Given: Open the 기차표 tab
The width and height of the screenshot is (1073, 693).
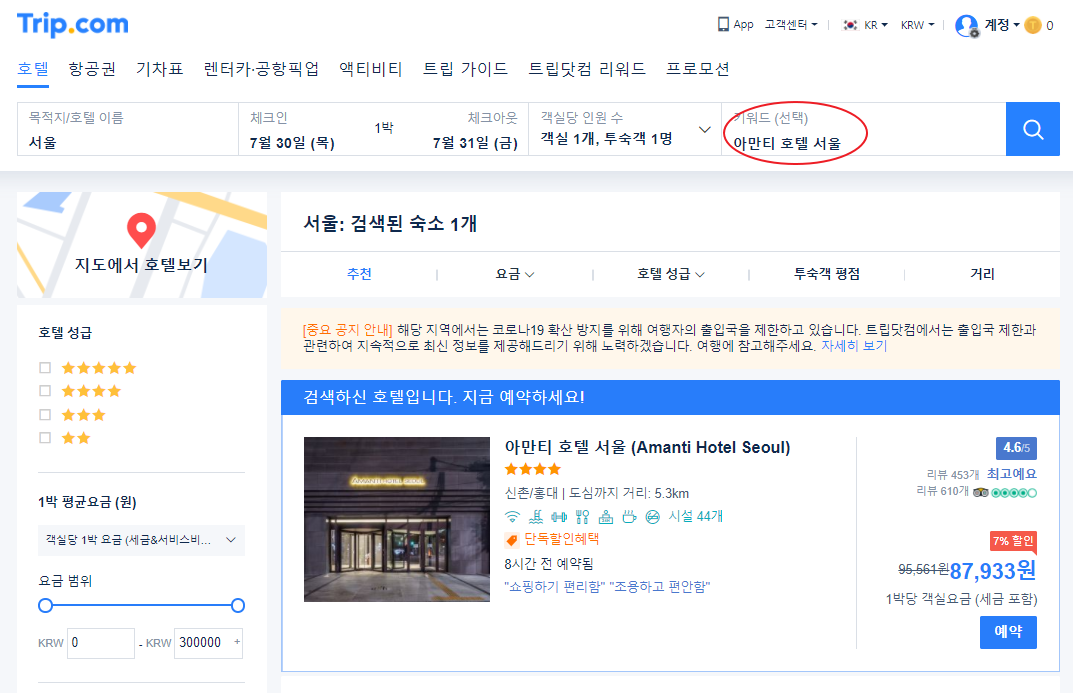Looking at the screenshot, I should (159, 69).
